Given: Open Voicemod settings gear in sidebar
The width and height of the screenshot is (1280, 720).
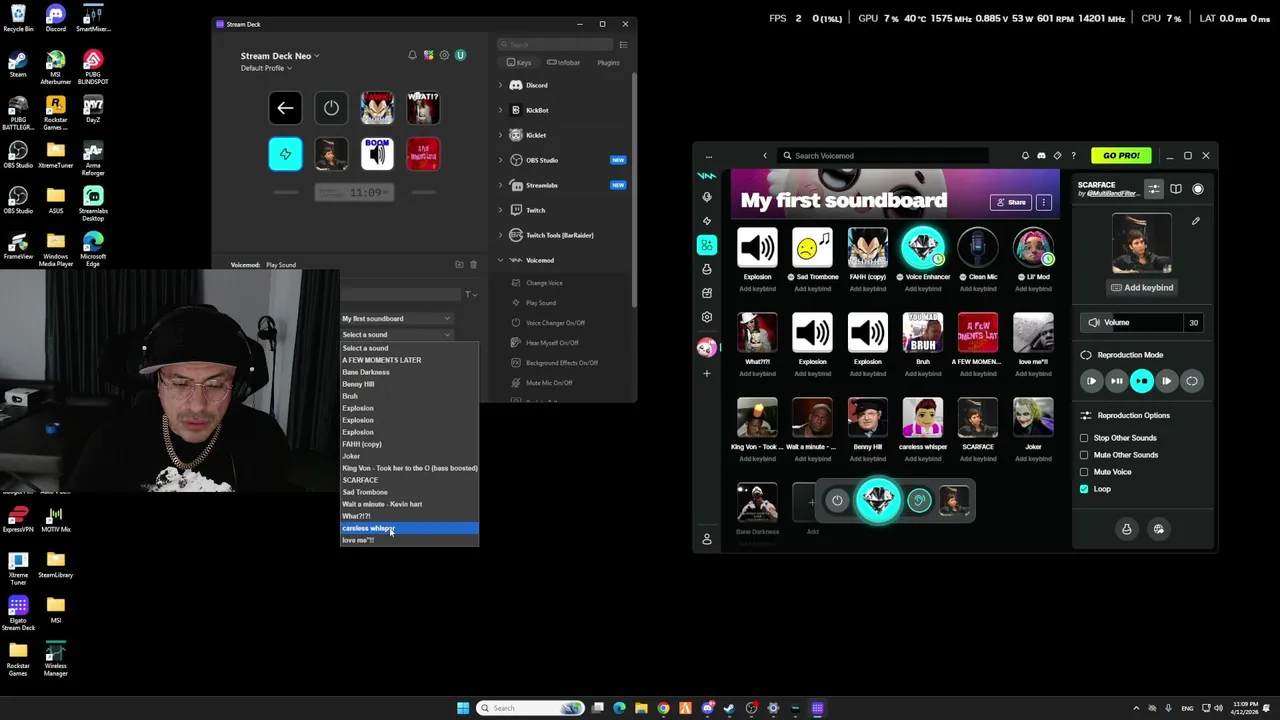Looking at the screenshot, I should click(707, 317).
